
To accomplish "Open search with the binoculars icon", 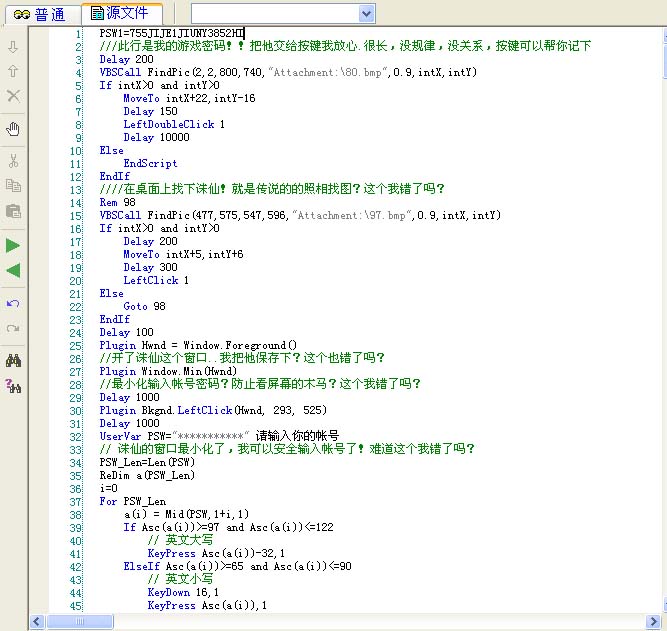I will click(x=13, y=361).
